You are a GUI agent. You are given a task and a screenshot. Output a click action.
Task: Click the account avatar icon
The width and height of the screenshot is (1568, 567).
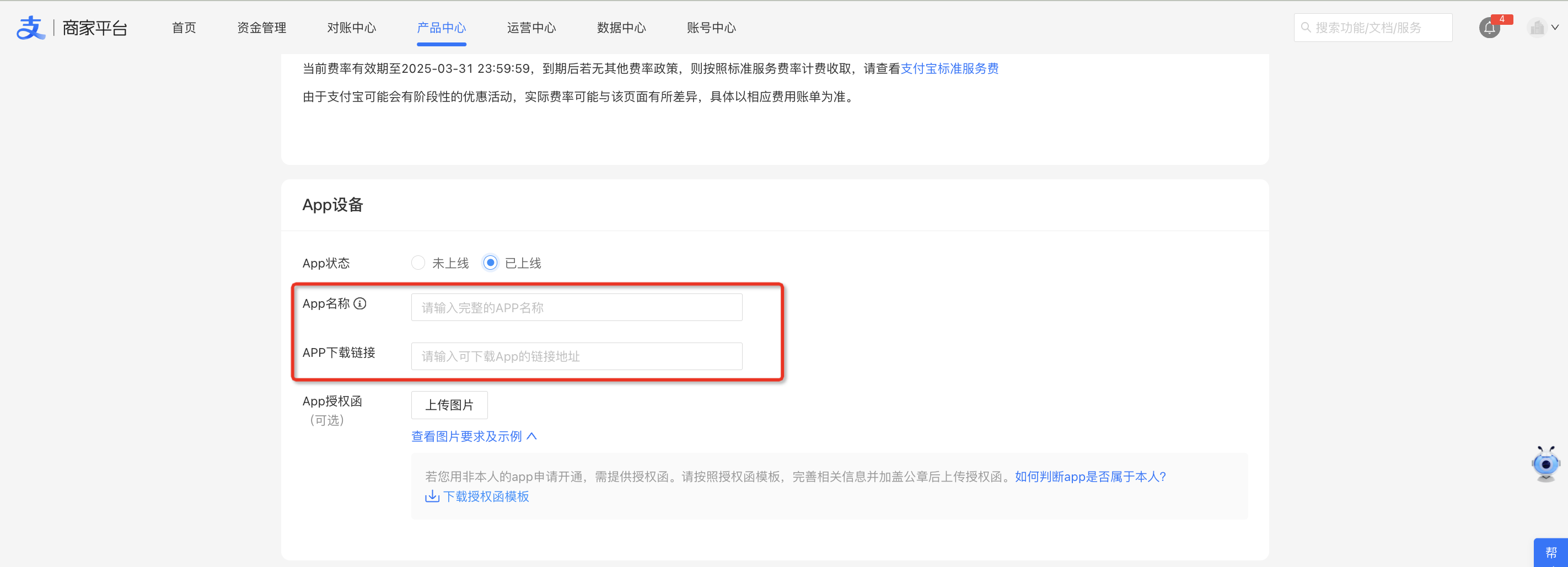pyautogui.click(x=1537, y=28)
